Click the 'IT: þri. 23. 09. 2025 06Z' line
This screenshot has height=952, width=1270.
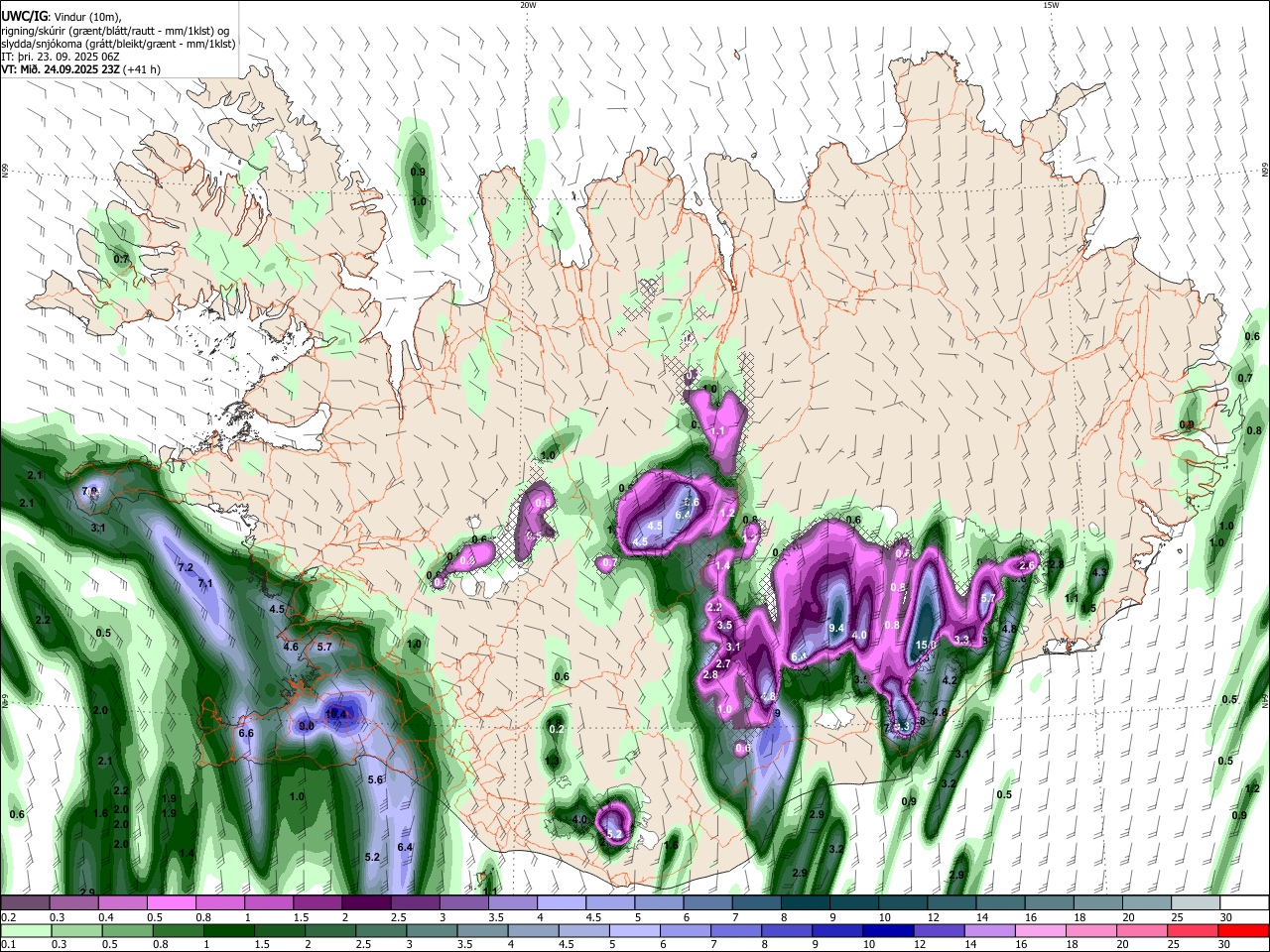coord(61,57)
